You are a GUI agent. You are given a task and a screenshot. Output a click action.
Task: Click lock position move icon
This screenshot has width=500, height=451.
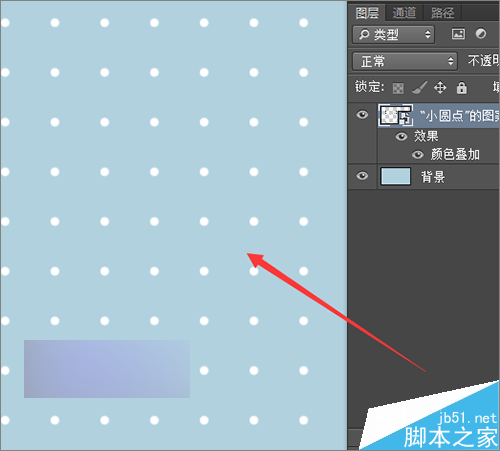pos(440,88)
